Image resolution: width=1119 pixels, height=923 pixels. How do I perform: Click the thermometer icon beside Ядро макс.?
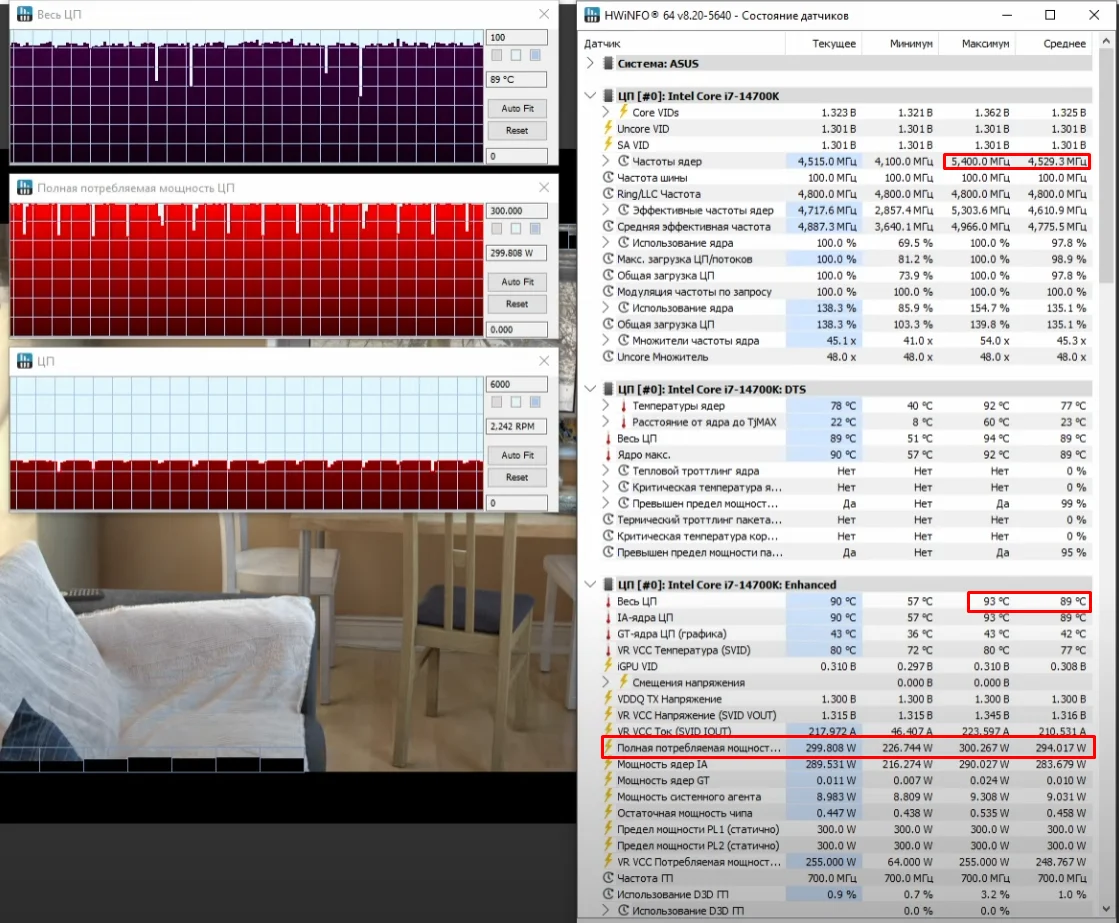pyautogui.click(x=608, y=455)
